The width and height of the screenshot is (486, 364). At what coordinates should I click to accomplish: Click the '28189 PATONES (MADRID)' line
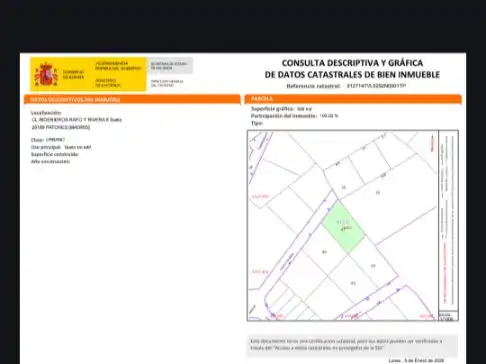61,127
